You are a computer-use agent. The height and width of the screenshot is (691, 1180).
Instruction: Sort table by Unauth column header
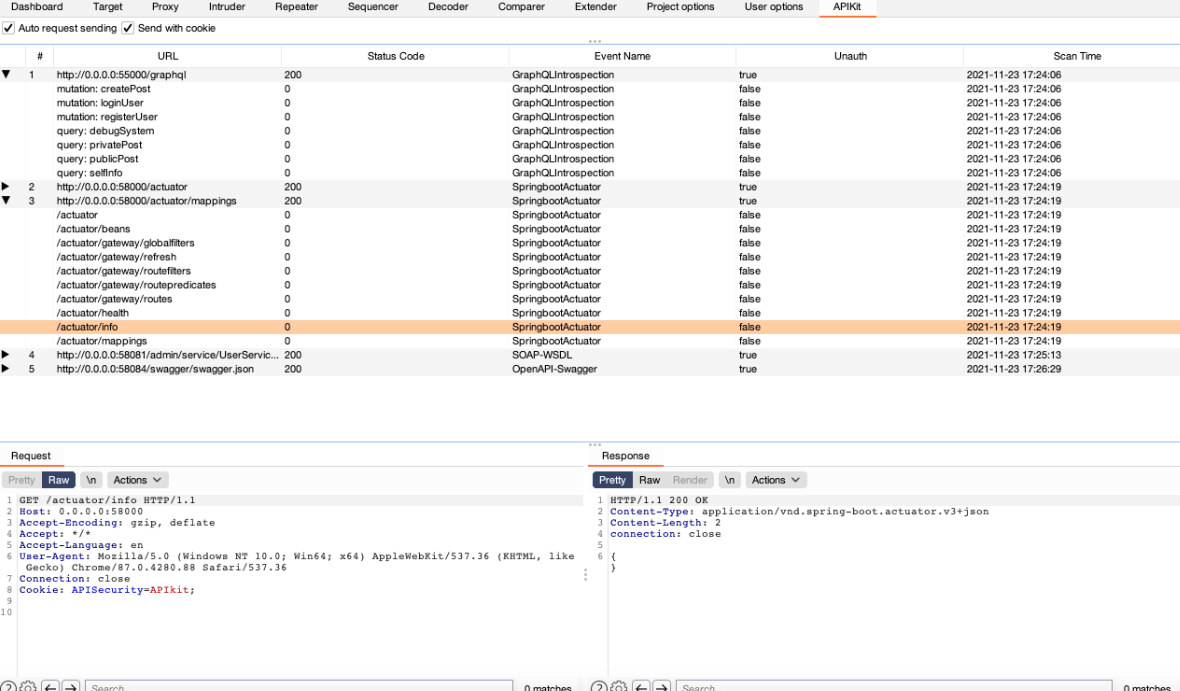tap(850, 56)
